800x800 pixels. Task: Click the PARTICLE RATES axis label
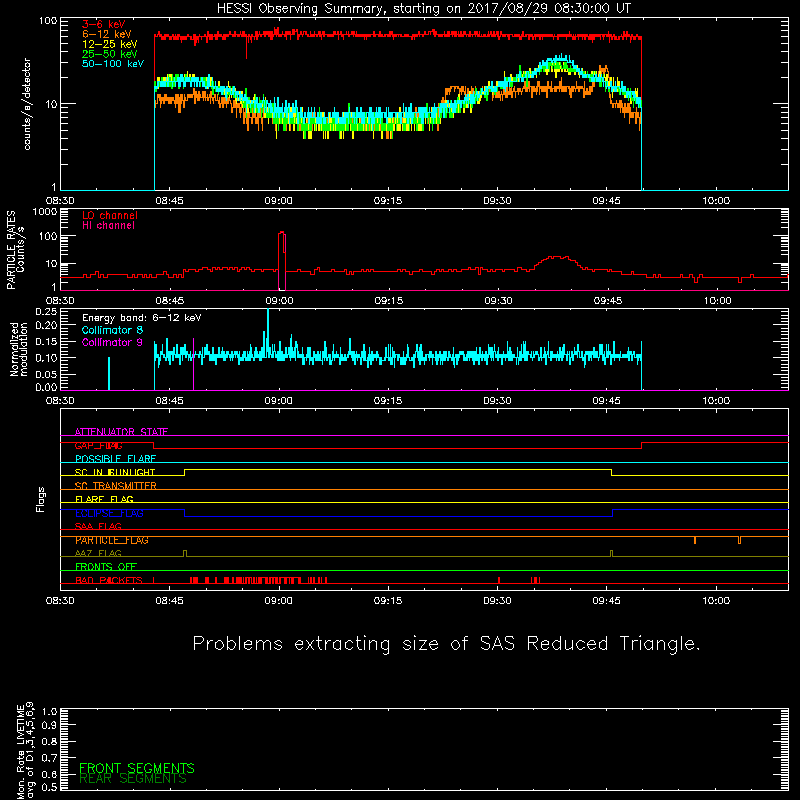(x=15, y=250)
